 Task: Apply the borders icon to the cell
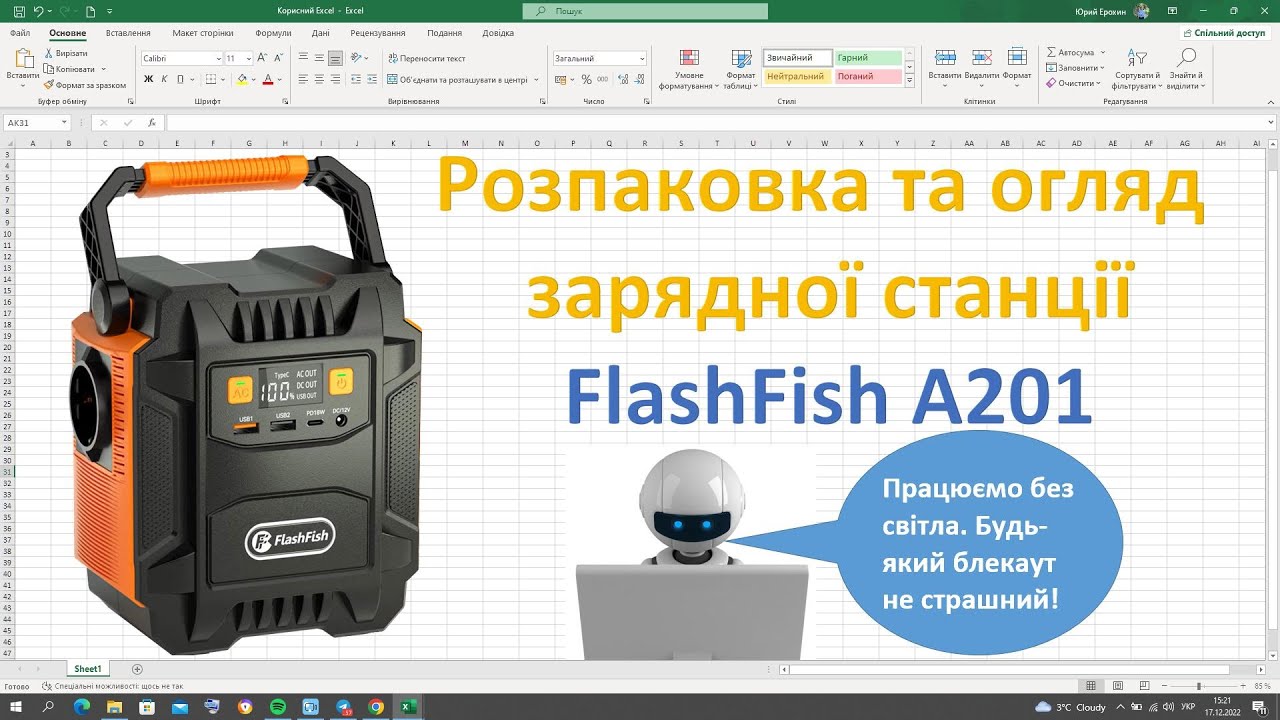tap(209, 79)
